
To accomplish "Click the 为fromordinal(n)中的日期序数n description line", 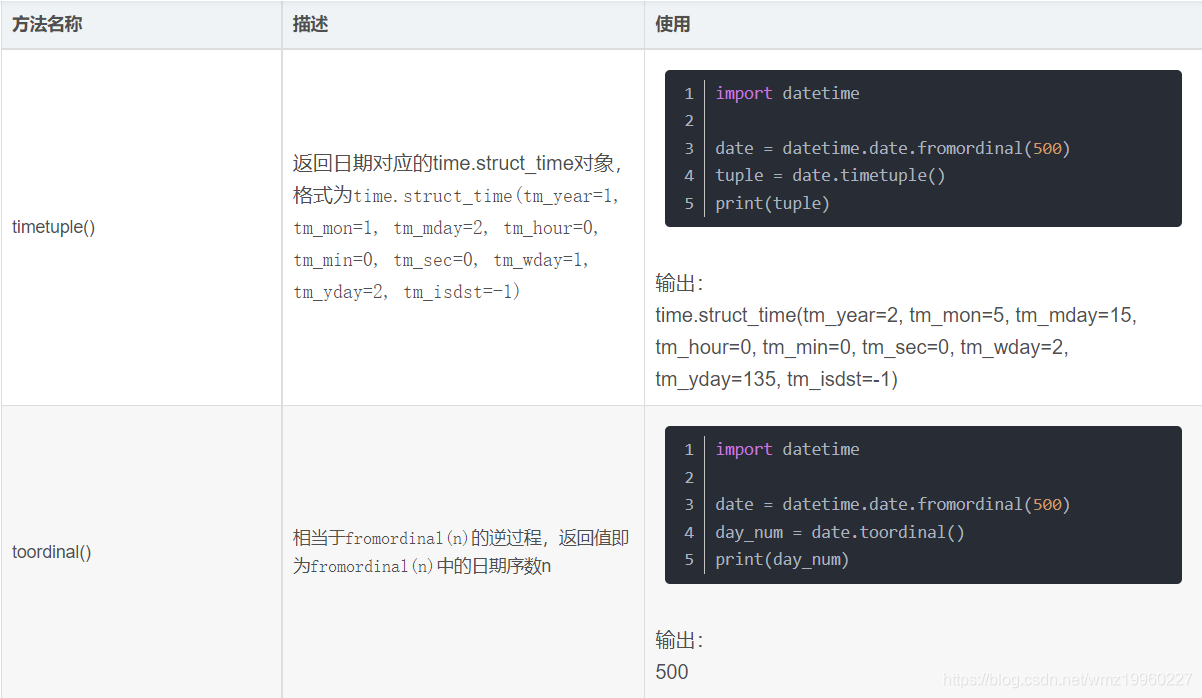I will click(x=423, y=566).
